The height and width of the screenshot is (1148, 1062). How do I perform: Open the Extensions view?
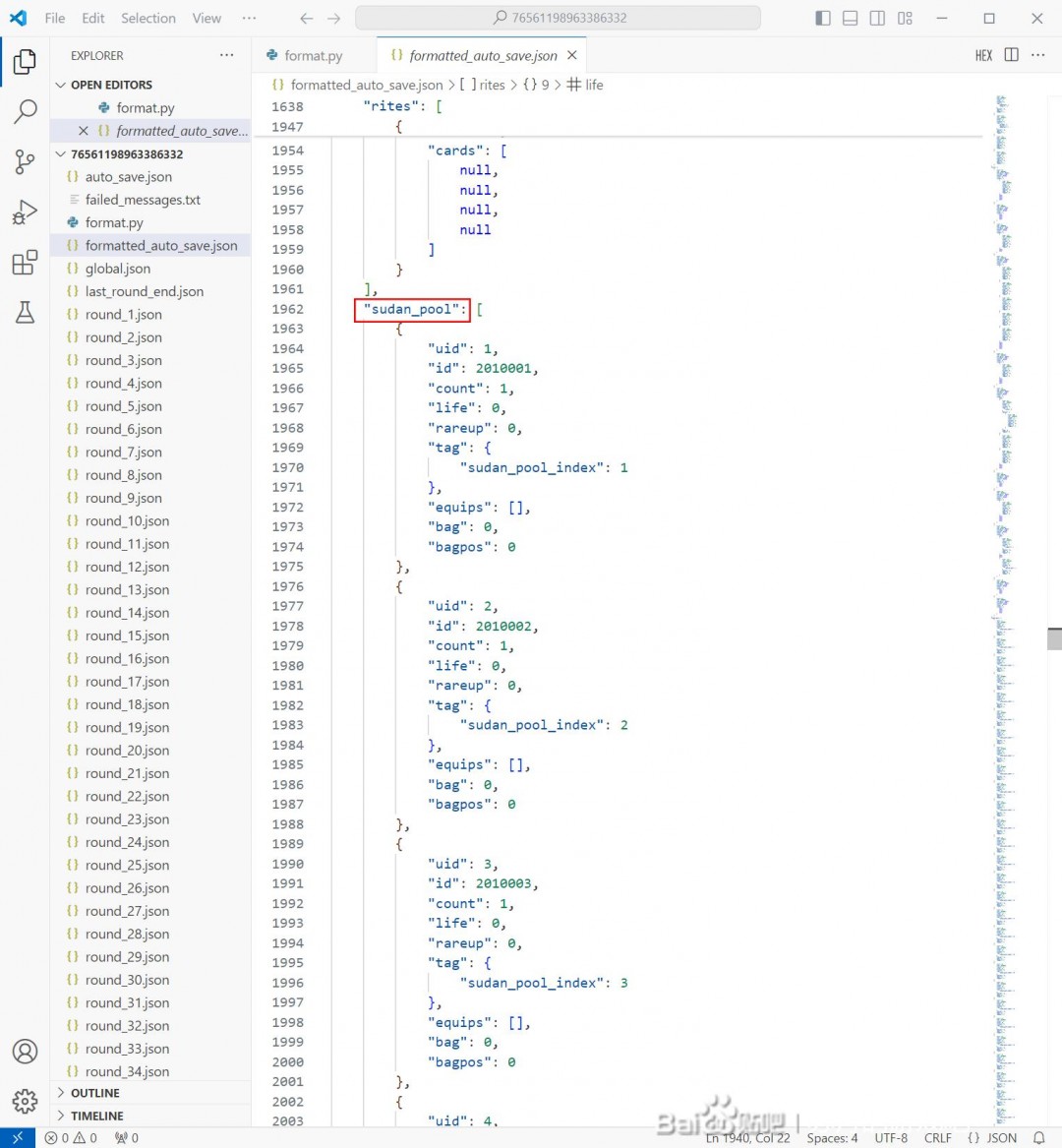point(25,262)
